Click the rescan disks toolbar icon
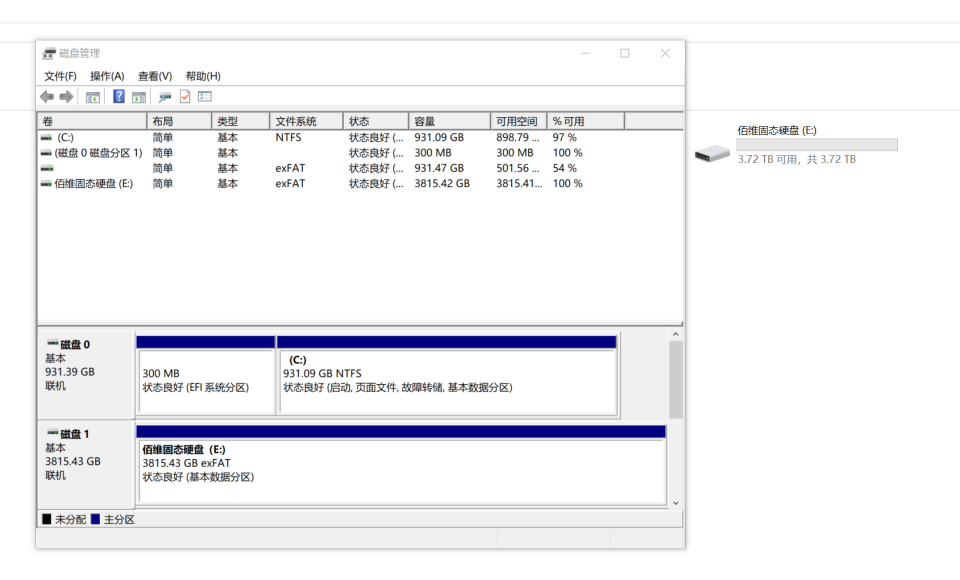This screenshot has height=580, width=960. (165, 97)
